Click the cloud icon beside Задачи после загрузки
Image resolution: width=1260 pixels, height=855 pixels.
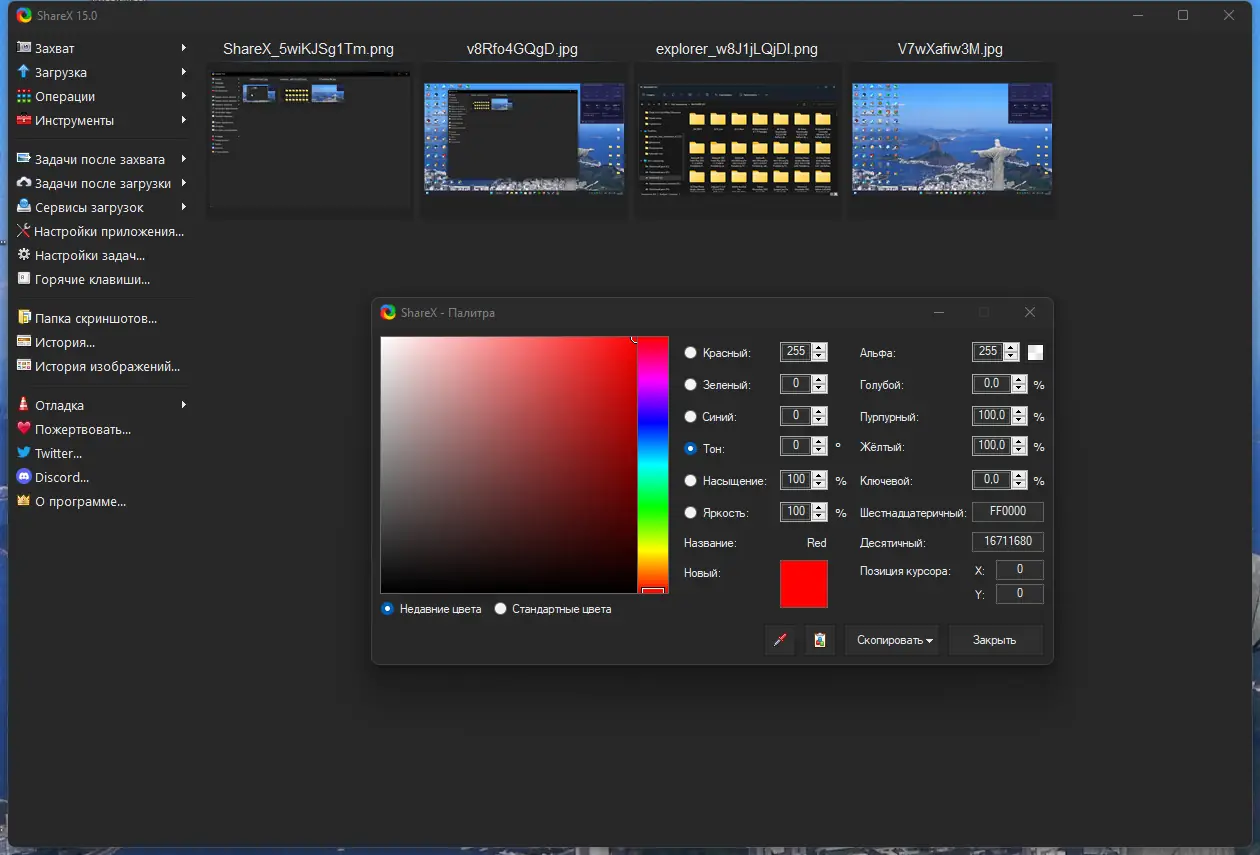(x=24, y=183)
